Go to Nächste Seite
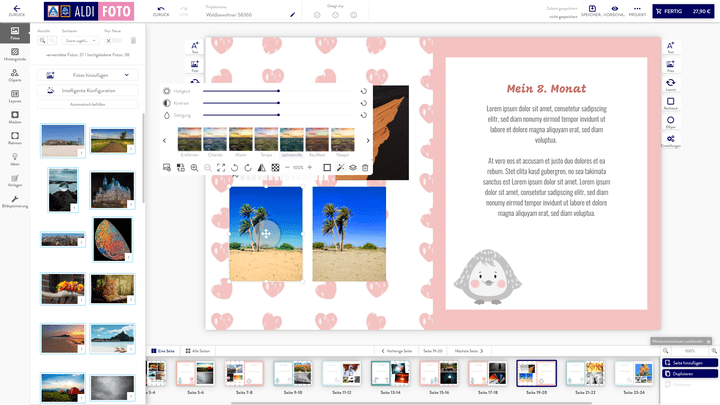The width and height of the screenshot is (720, 405). click(x=469, y=351)
